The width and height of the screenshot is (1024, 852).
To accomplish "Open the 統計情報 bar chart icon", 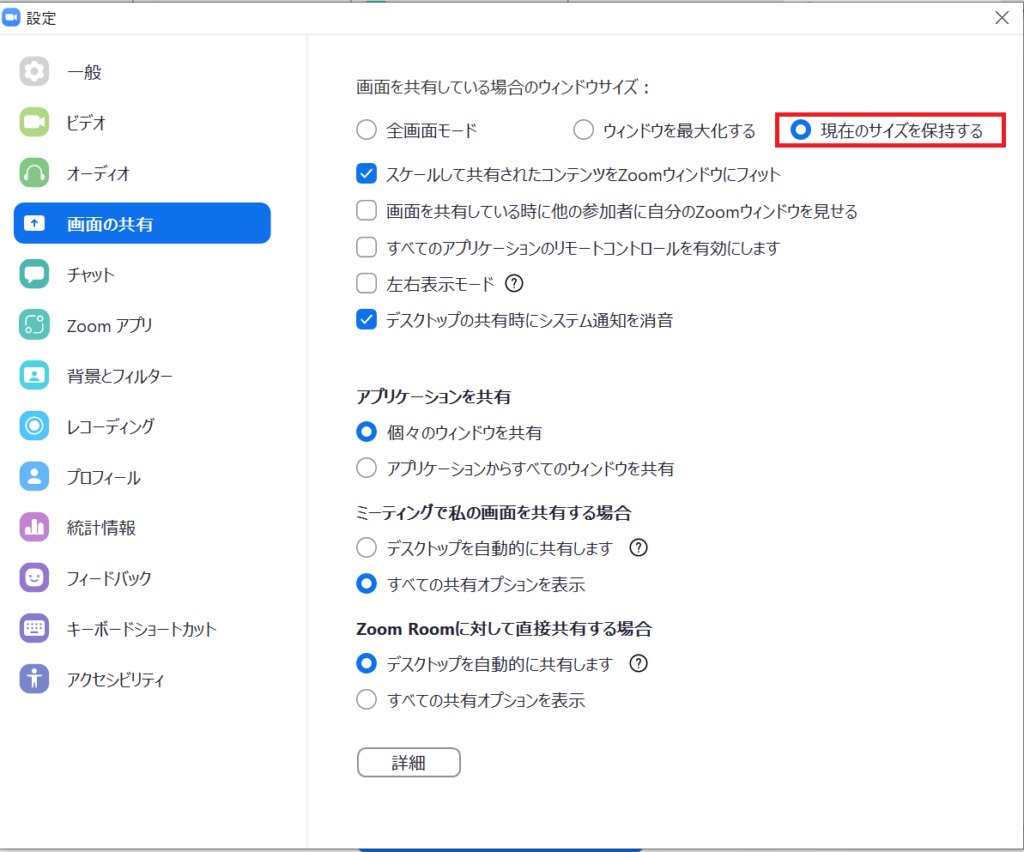I will tap(35, 528).
